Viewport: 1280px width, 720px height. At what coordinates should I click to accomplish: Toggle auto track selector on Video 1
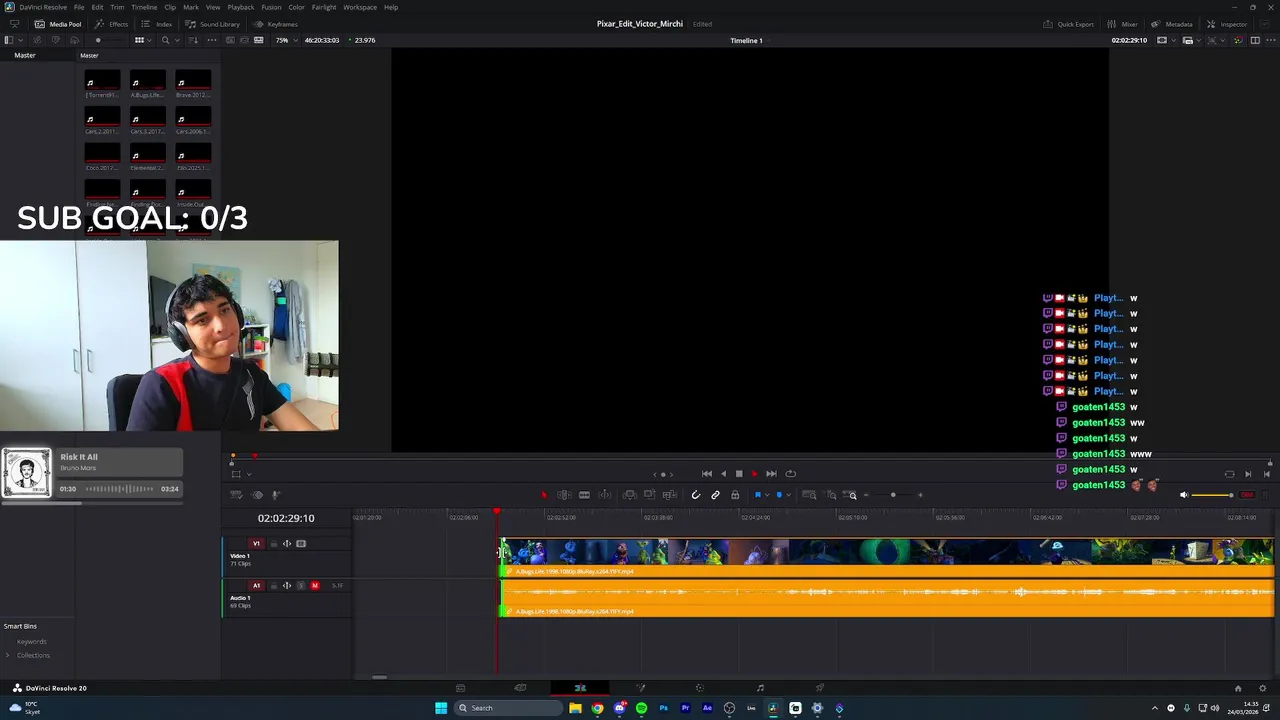click(287, 544)
